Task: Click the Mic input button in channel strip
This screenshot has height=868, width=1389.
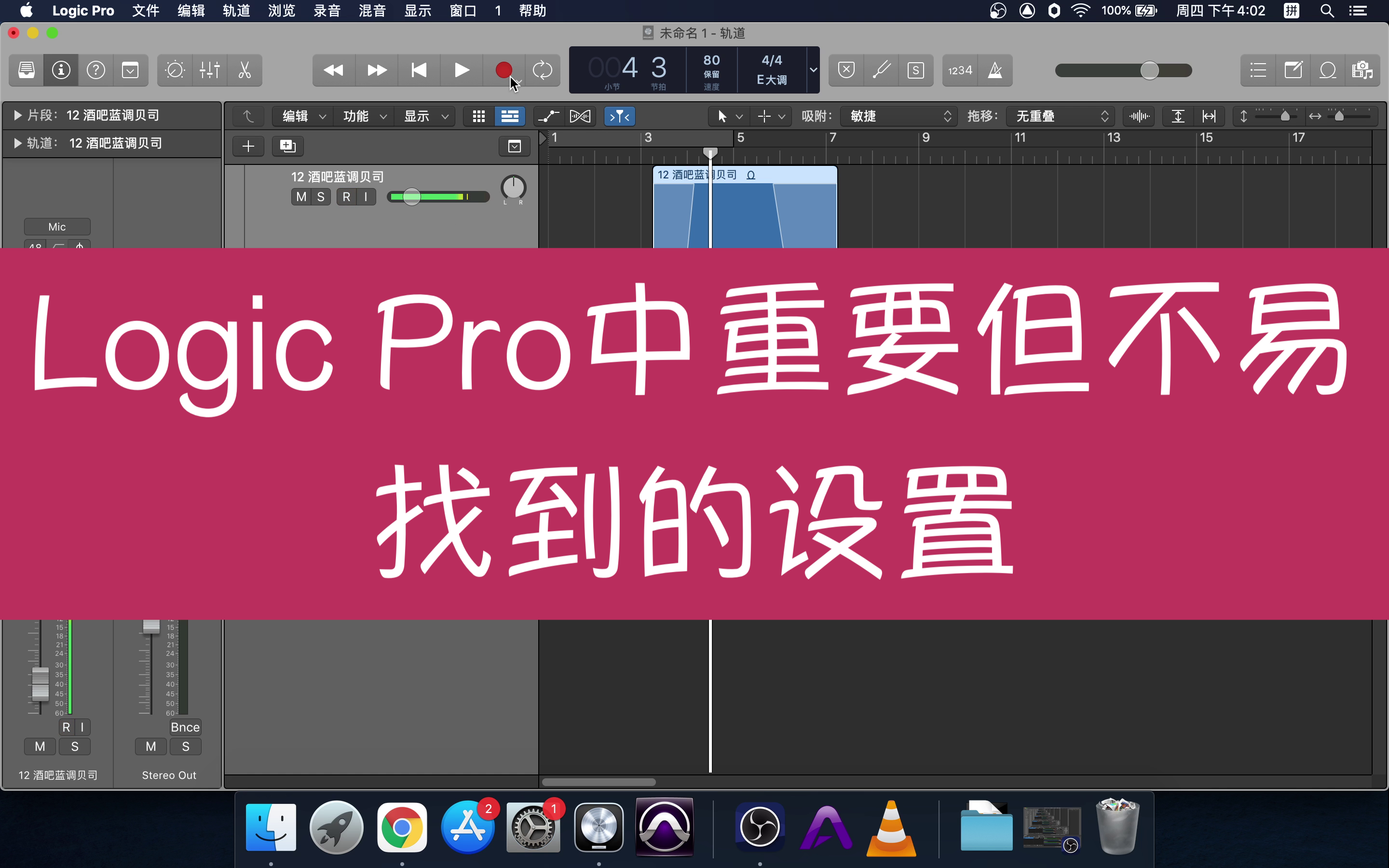Action: pos(57,227)
